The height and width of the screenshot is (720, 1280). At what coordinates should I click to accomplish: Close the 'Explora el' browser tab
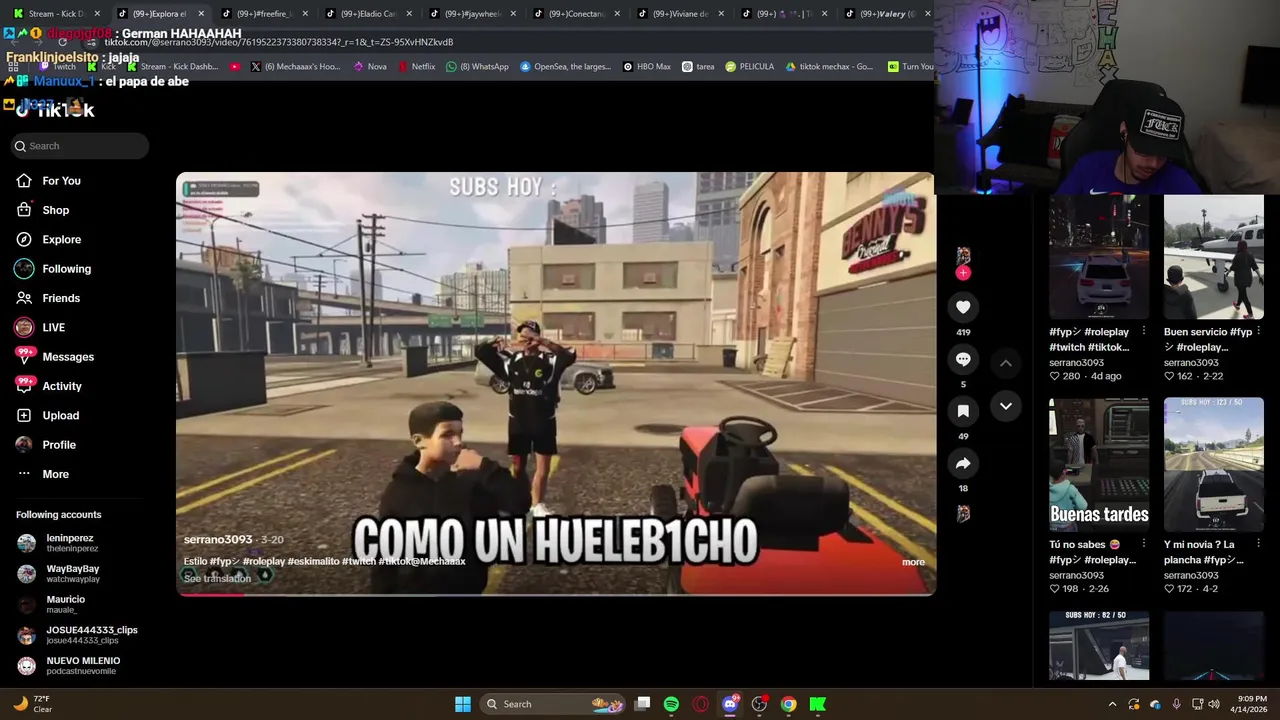tap(201, 14)
